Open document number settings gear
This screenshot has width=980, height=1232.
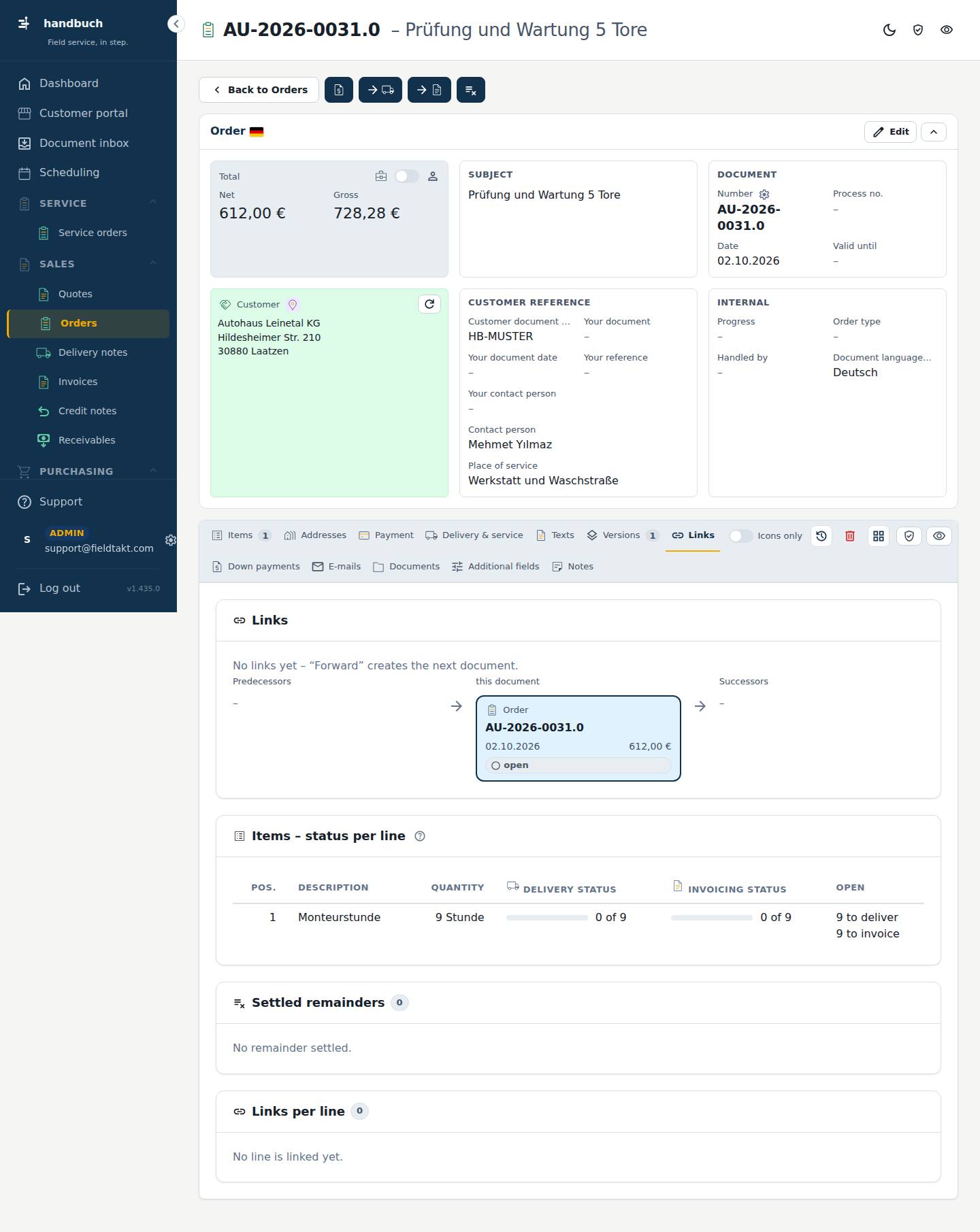coord(764,194)
